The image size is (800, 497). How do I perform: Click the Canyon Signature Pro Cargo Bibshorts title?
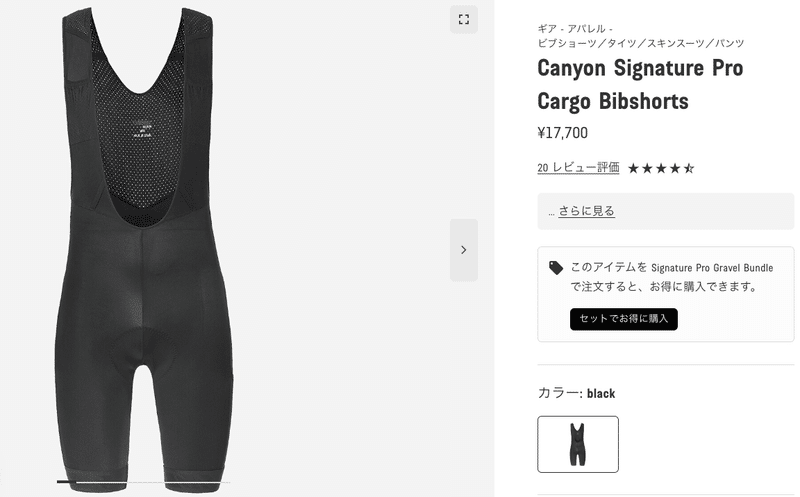click(640, 84)
